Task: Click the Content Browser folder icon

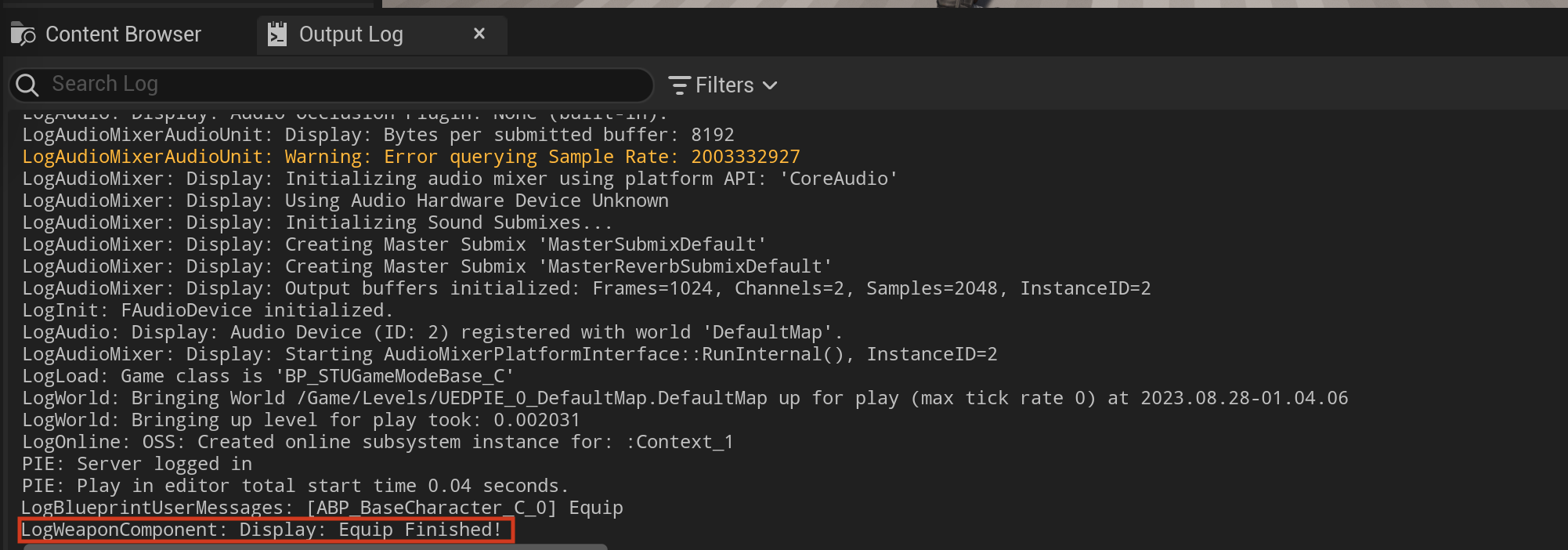Action: (x=23, y=34)
